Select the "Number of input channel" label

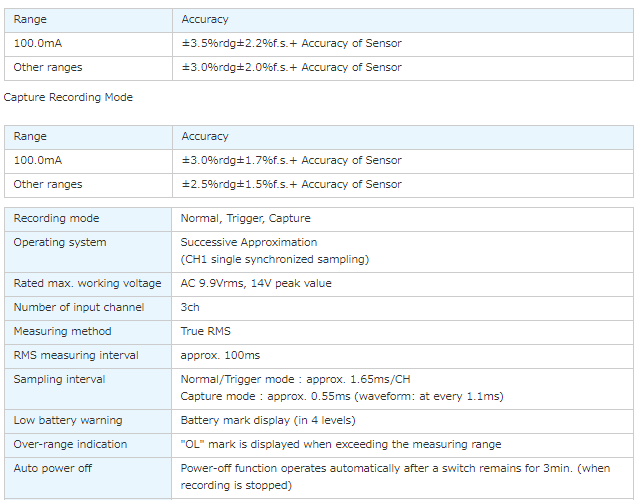[x=78, y=307]
